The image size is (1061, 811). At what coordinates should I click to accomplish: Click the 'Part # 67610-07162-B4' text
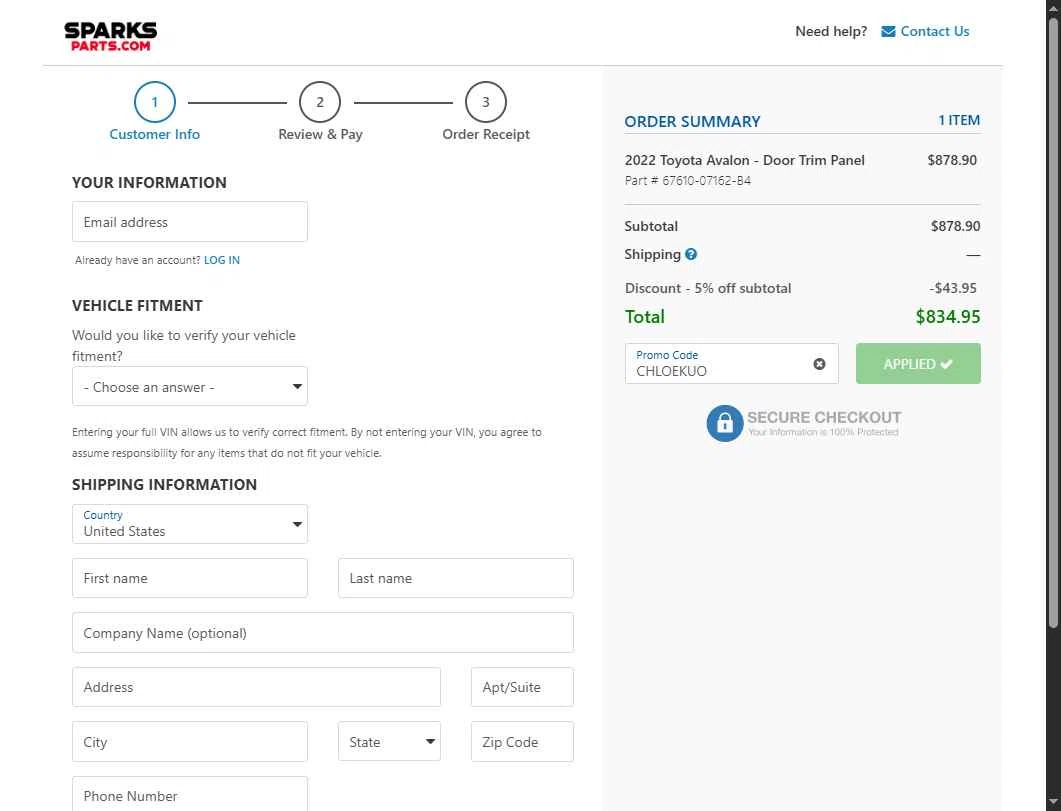point(687,181)
